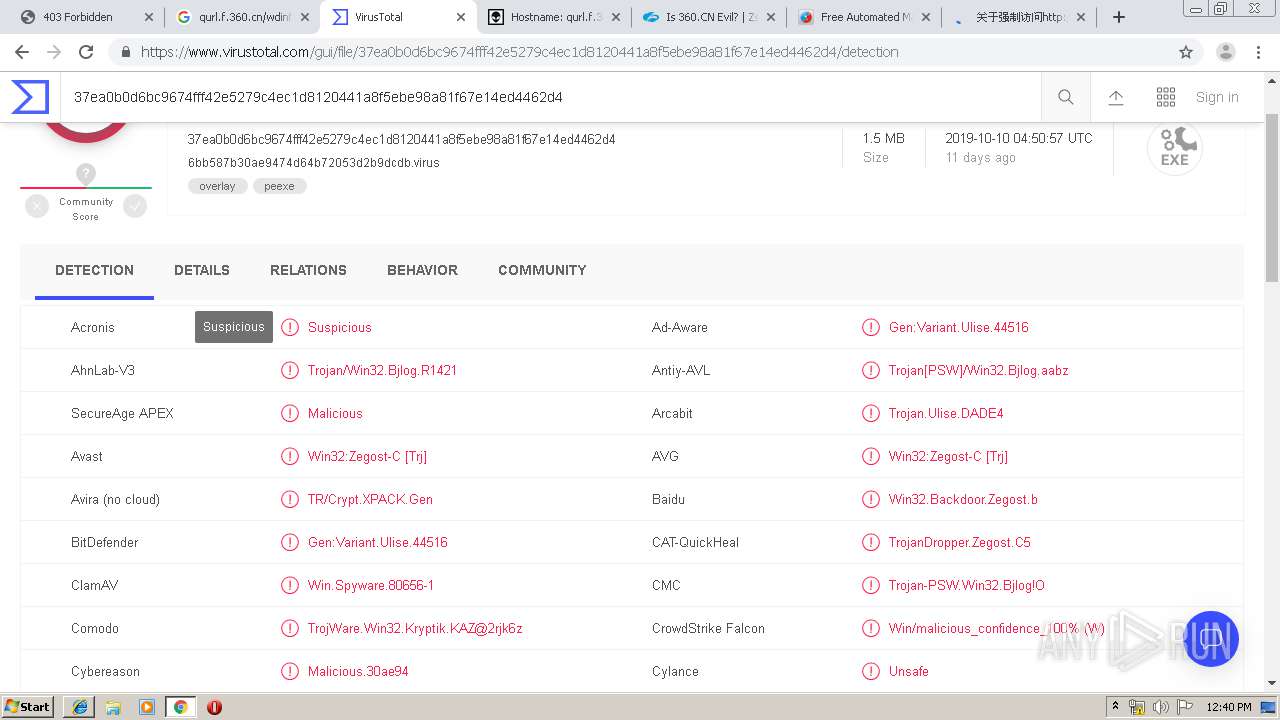Switch to the Is 360.CN Evil? browser tab
This screenshot has height=720, width=1280.
pyautogui.click(x=710, y=17)
